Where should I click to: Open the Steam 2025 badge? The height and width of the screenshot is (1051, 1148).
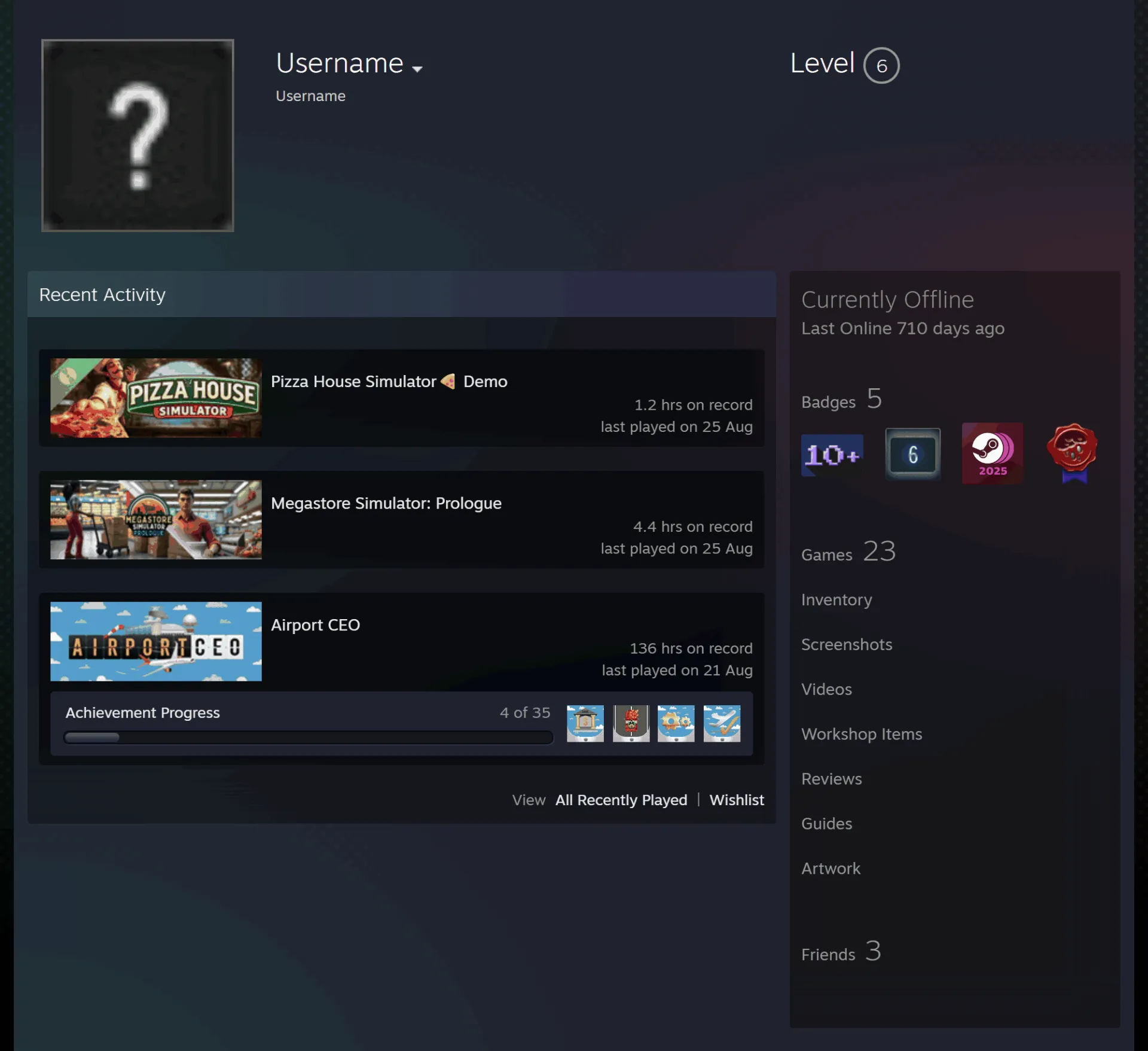(x=993, y=453)
